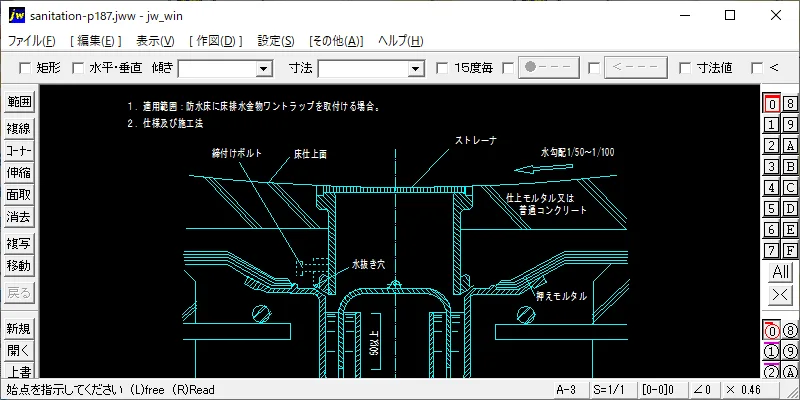Viewport: 800px width, 400px height.
Task: Click the <--- arrow line button
Action: coord(636,68)
